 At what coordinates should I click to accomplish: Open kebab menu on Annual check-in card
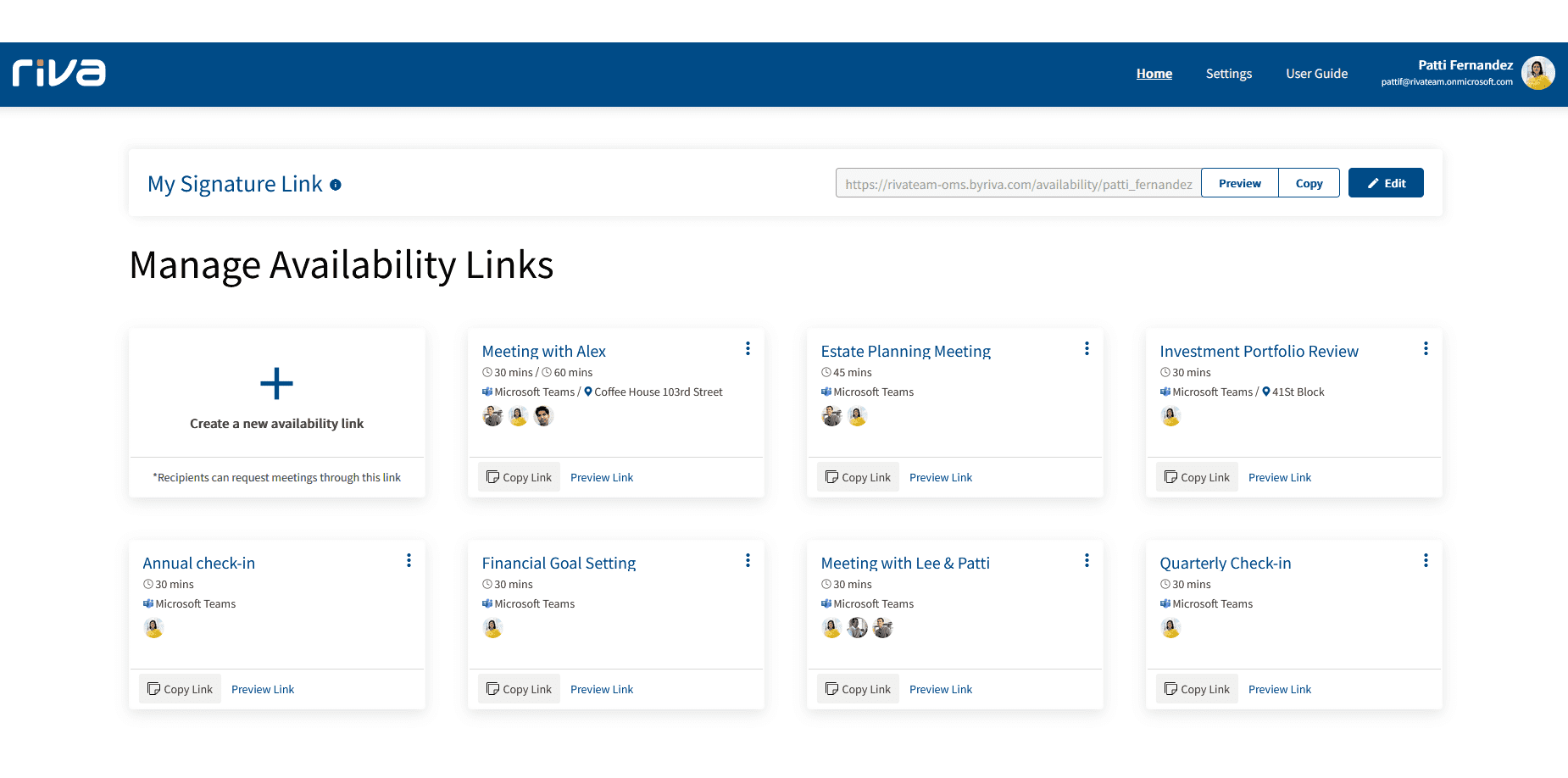point(409,561)
